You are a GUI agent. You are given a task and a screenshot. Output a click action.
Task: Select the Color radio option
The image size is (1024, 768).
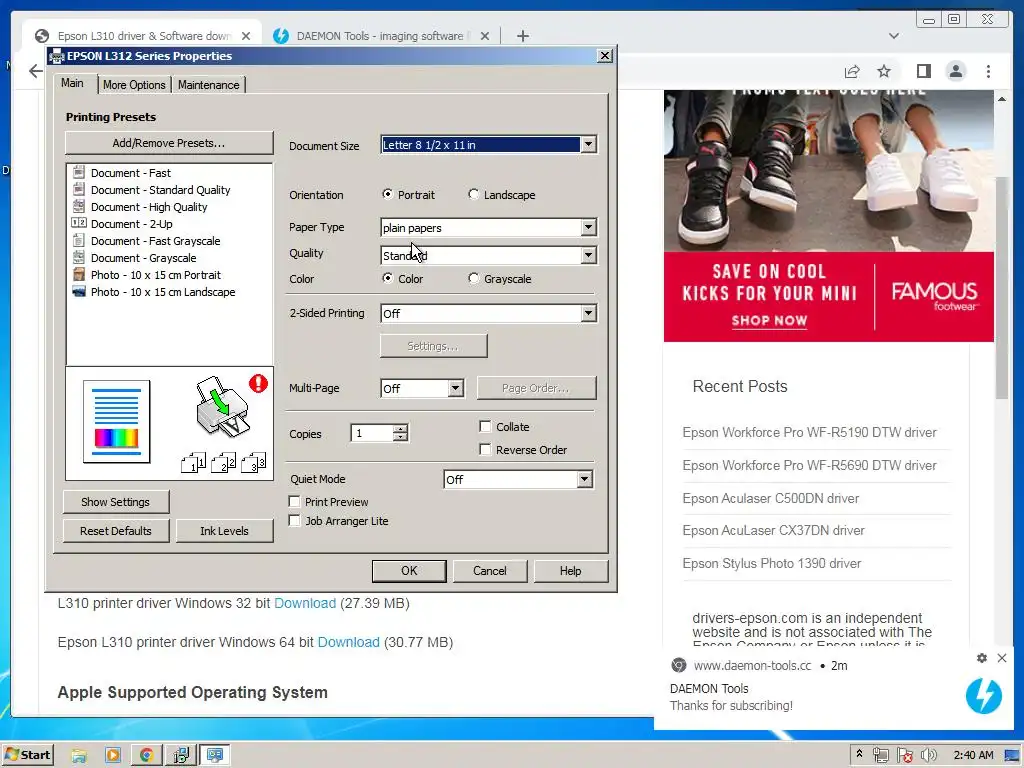(388, 278)
